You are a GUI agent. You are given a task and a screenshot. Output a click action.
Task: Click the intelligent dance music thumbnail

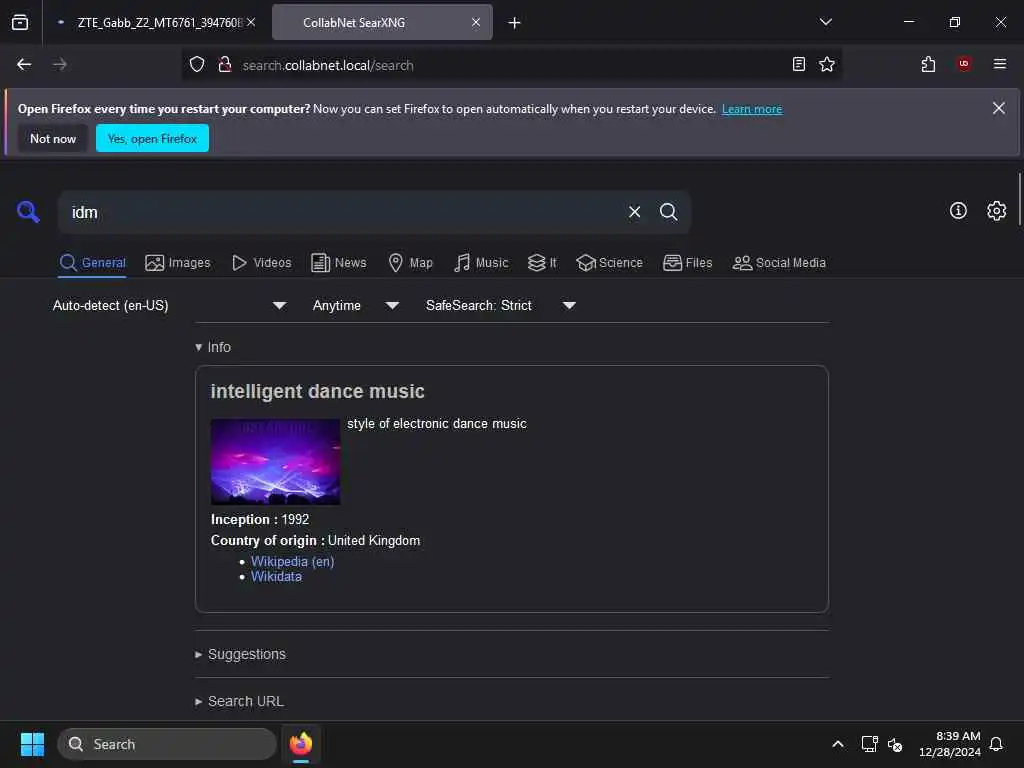tap(275, 462)
